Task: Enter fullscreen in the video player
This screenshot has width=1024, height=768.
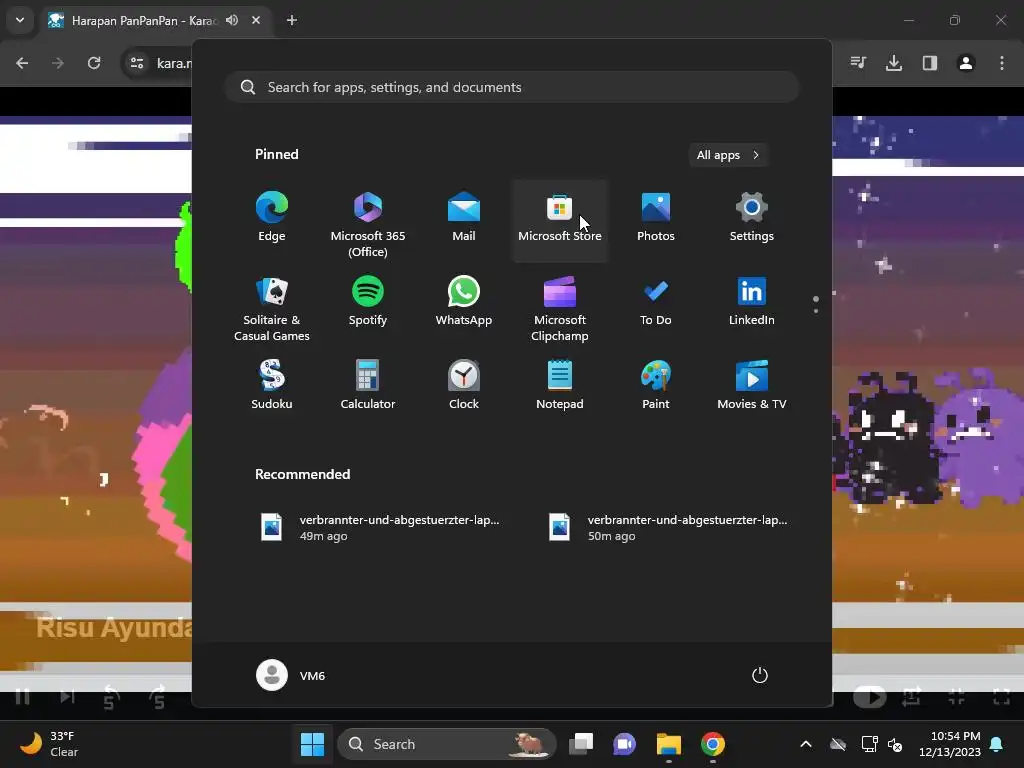Action: click(x=1001, y=697)
